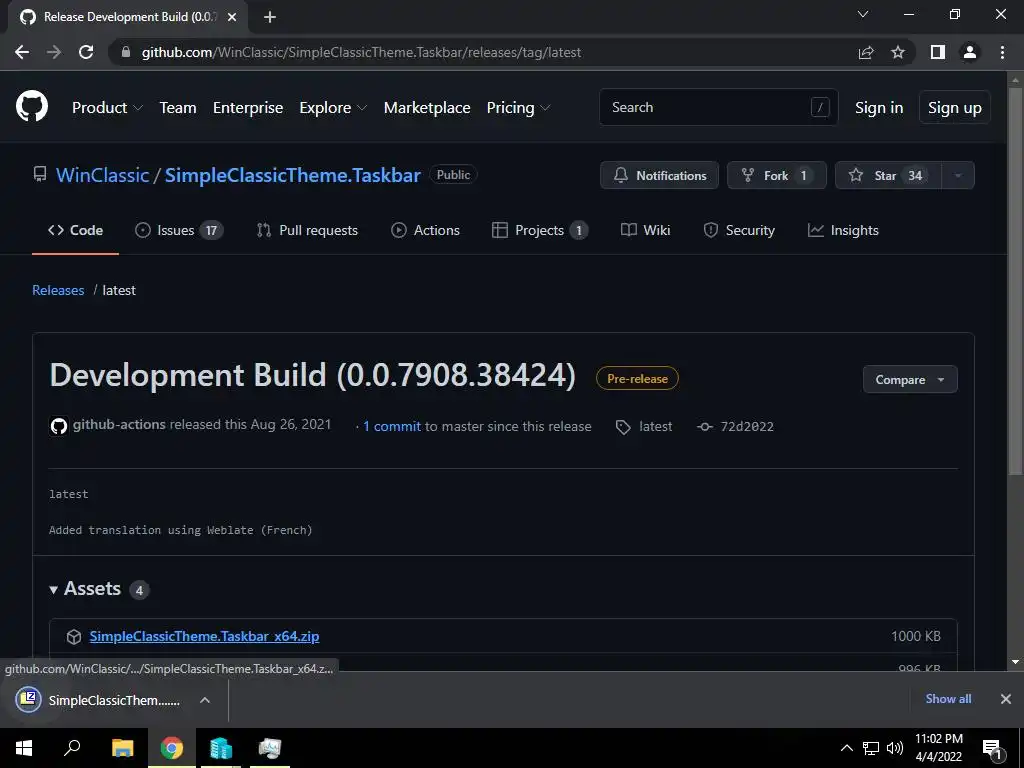Image resolution: width=1024 pixels, height=768 pixels.
Task: Close the Release Development Build tab
Action: (x=232, y=17)
